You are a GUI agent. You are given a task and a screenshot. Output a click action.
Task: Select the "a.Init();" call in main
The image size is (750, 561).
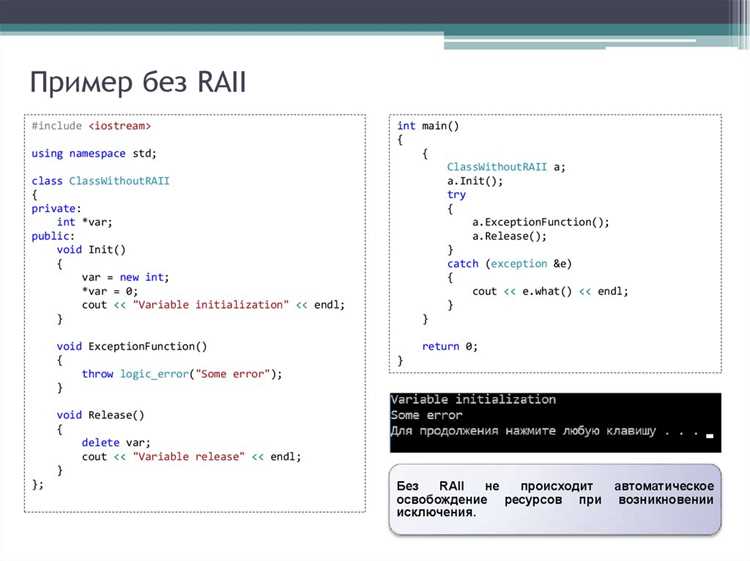[x=475, y=181]
